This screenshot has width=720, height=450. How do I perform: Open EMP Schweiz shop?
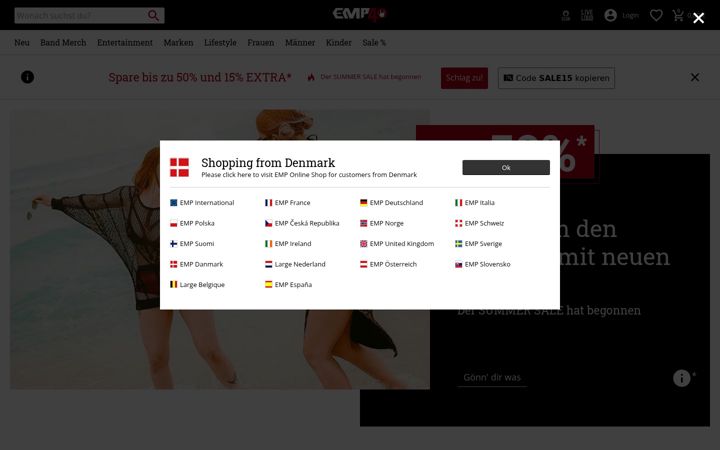479,223
